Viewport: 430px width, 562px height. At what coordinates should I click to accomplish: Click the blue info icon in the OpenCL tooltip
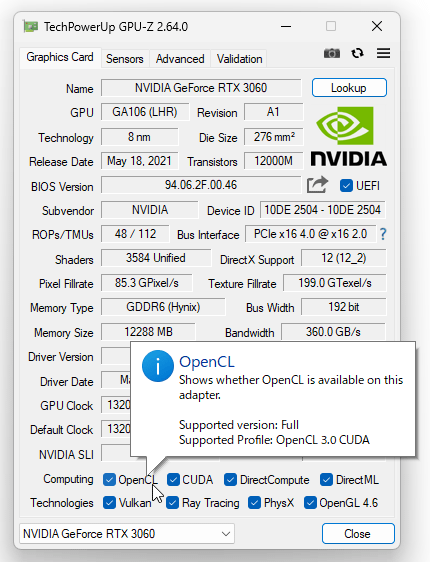pyautogui.click(x=158, y=366)
